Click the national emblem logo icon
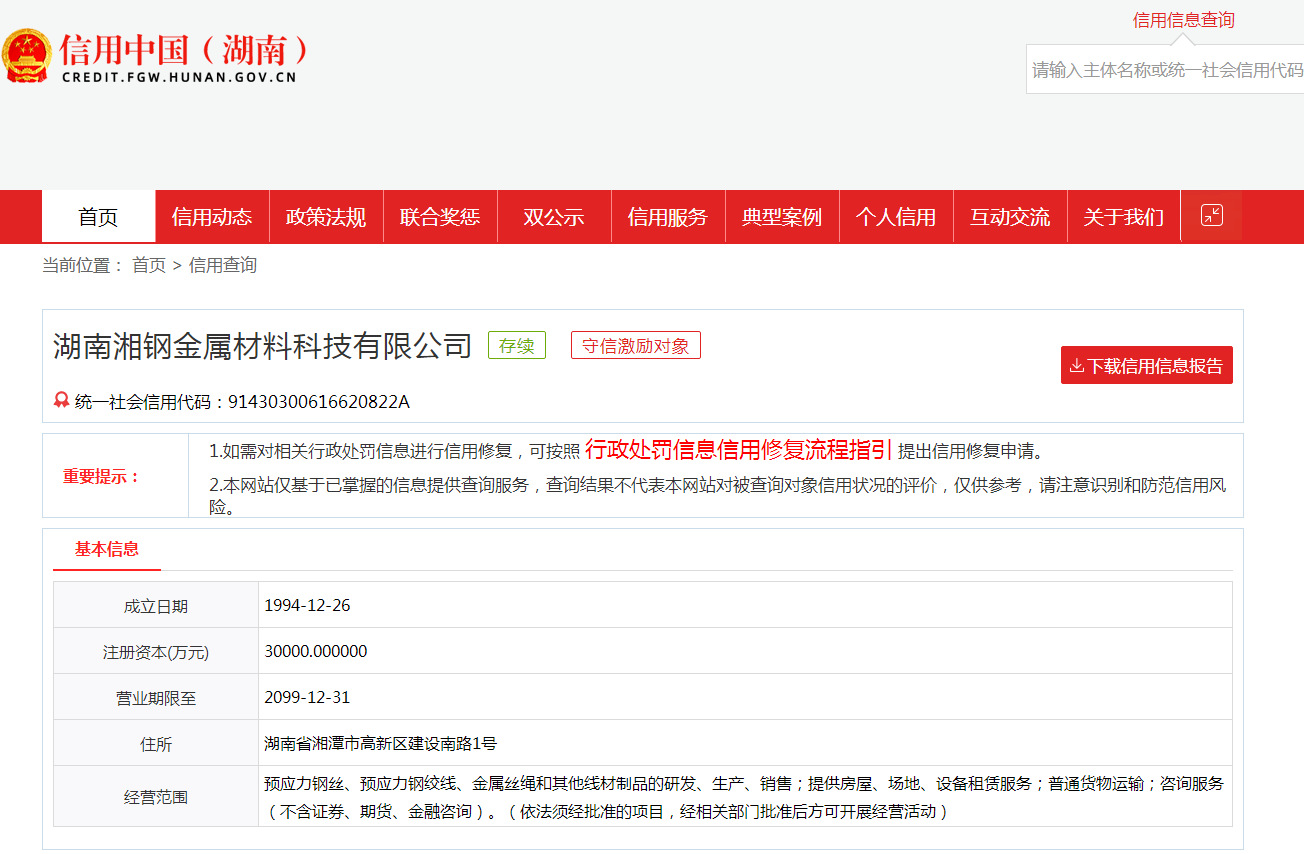 pos(27,56)
